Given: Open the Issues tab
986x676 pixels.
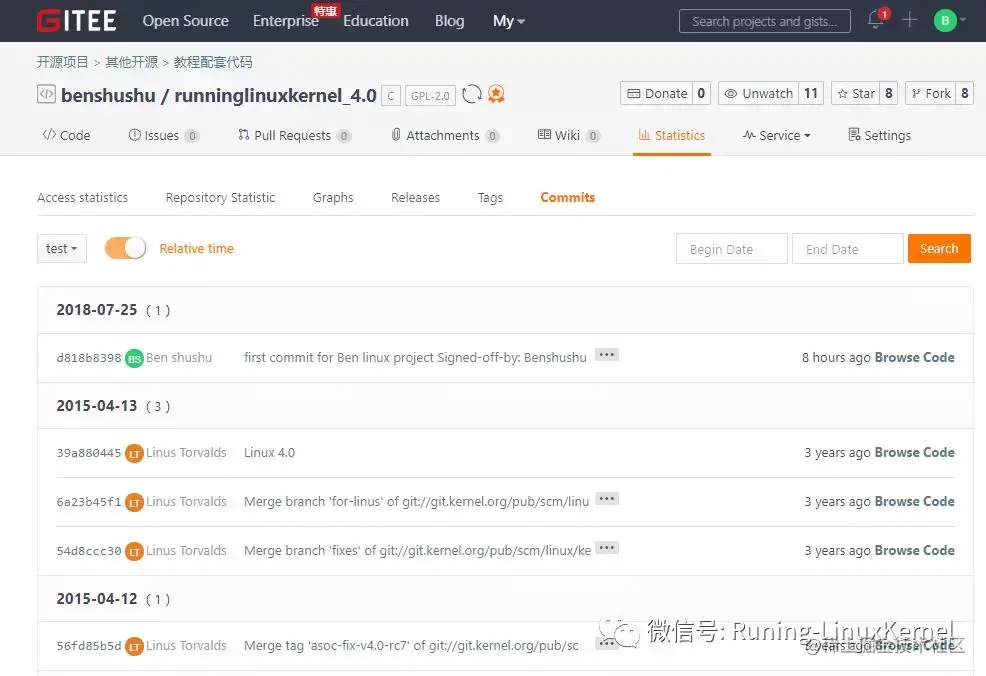Looking at the screenshot, I should [x=163, y=135].
